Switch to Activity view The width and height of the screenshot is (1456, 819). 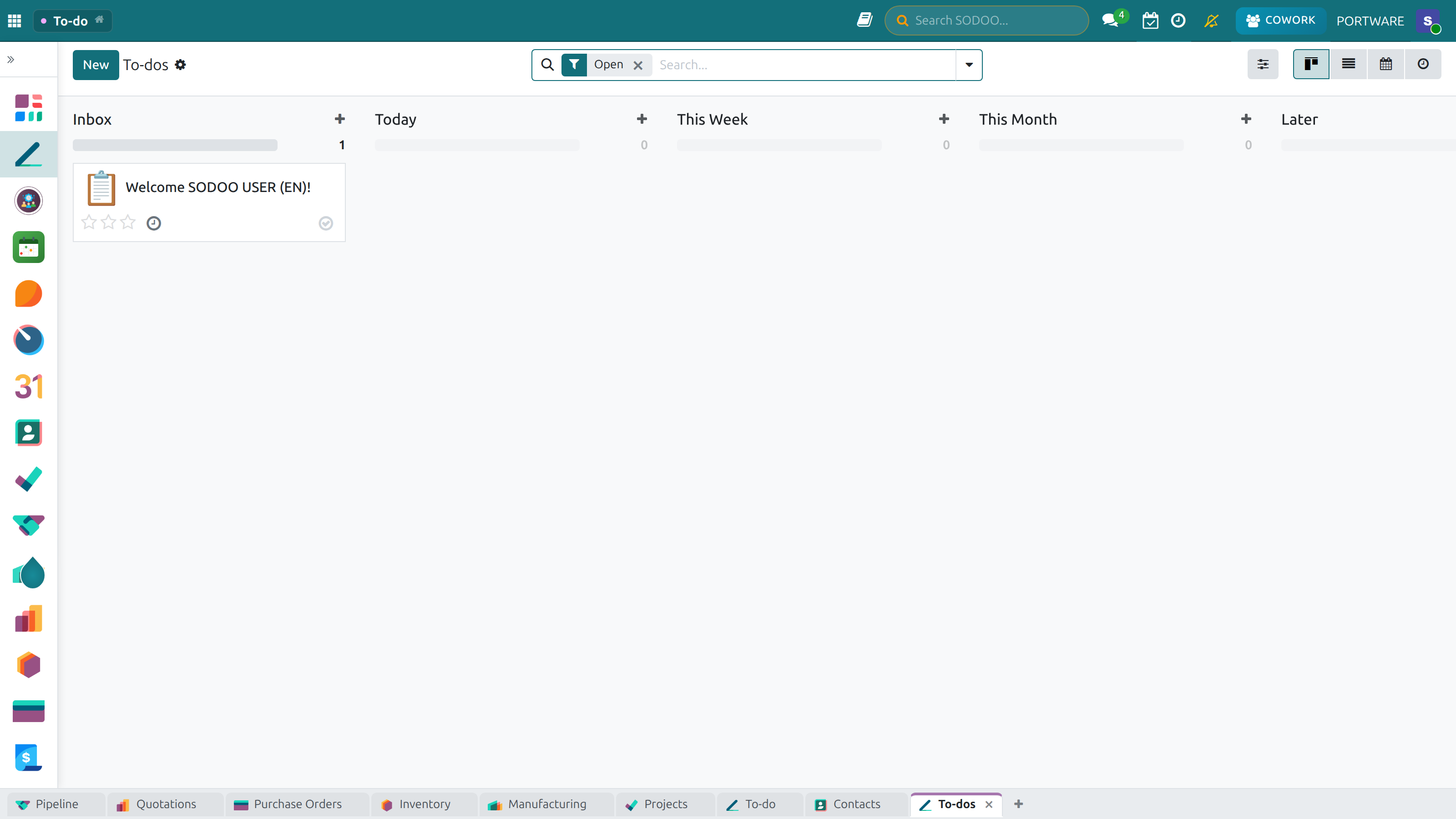pyautogui.click(x=1423, y=64)
